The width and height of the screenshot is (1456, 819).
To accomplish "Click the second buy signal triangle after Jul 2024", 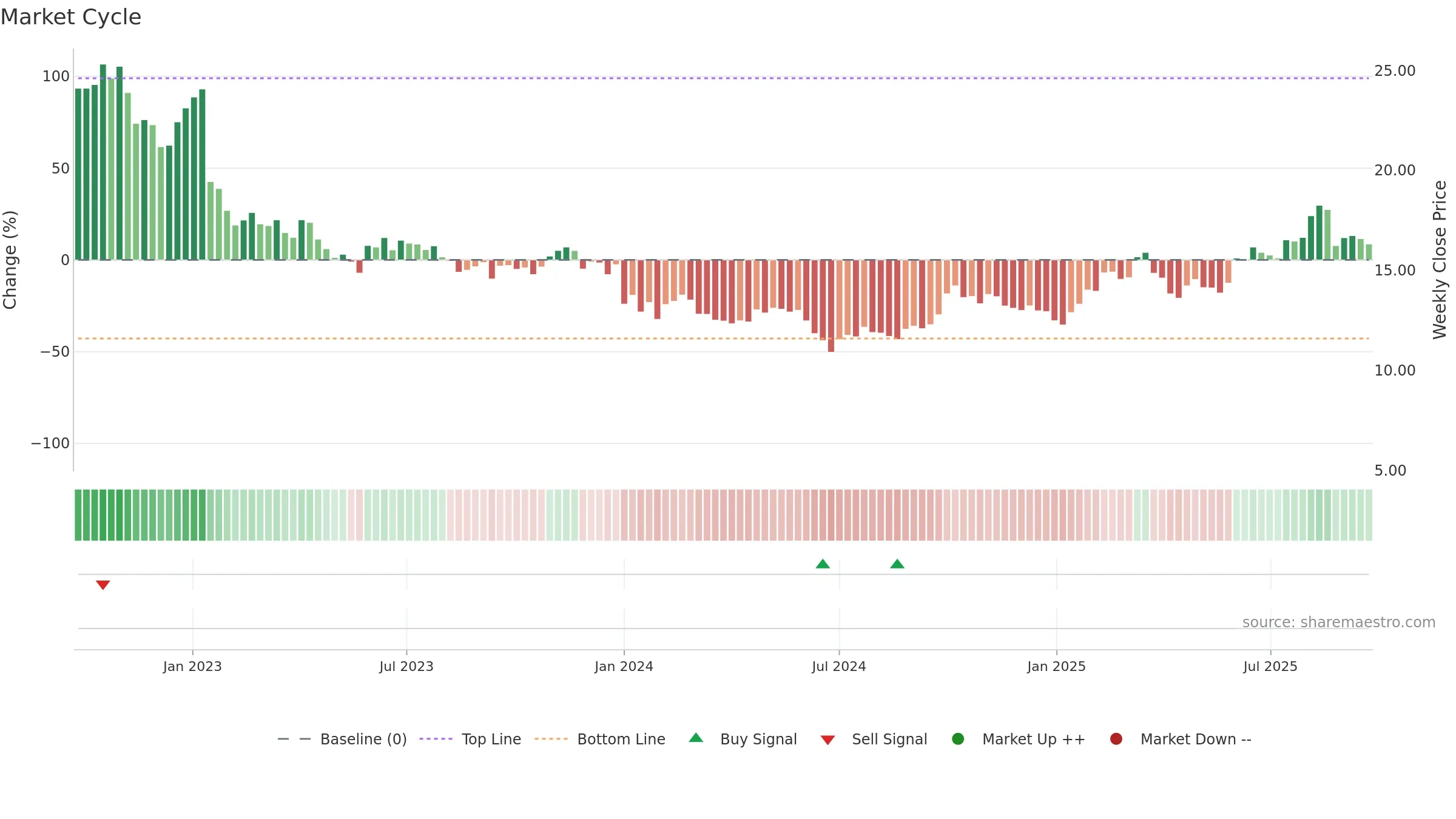I will click(x=897, y=564).
